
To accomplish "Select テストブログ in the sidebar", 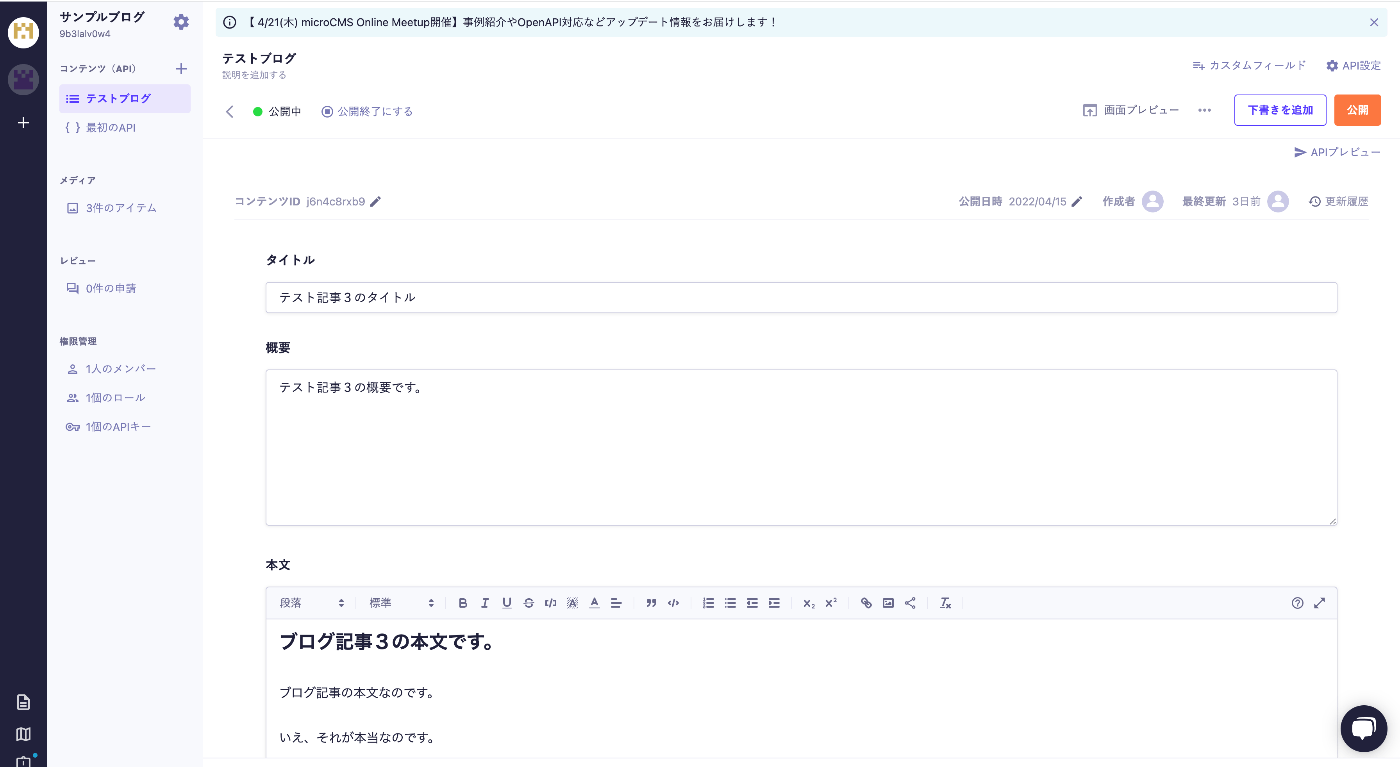I will 123,98.
